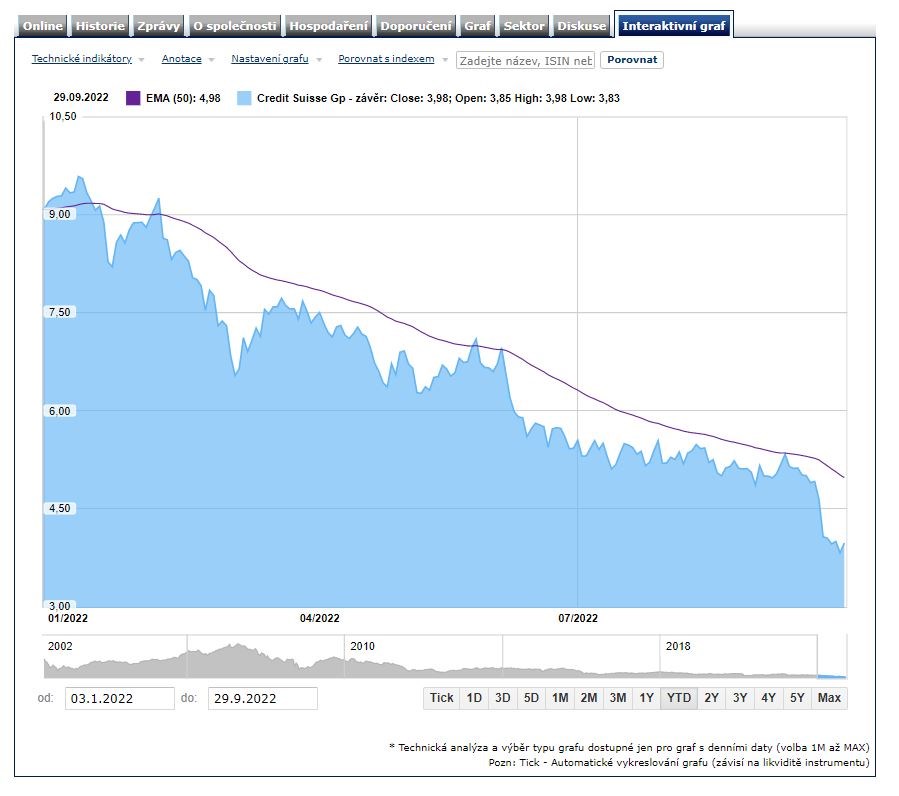Open Nastavení grafu dropdown
Viewport: 899px width, 796px height.
(270, 59)
